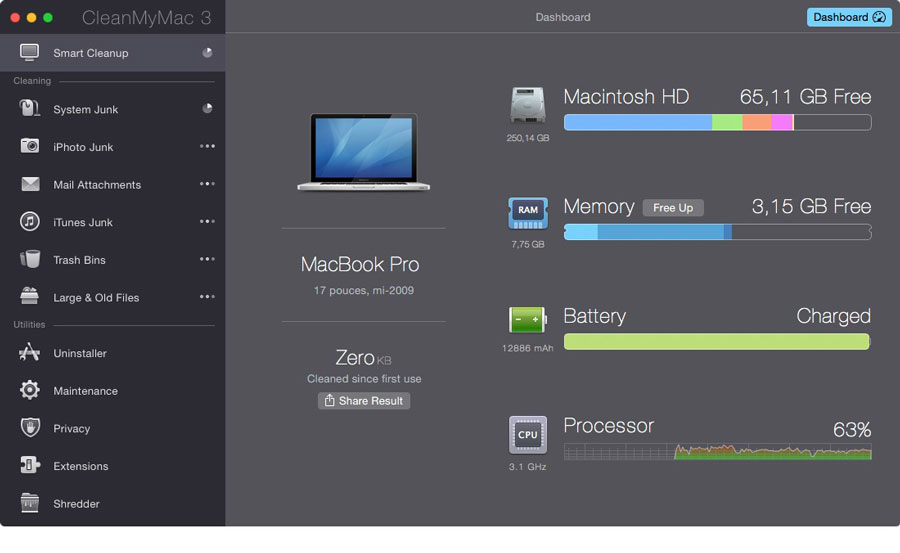Viewport: 900px width, 553px height.
Task: Click the 'Macintosh HD' title text
Action: pos(626,97)
